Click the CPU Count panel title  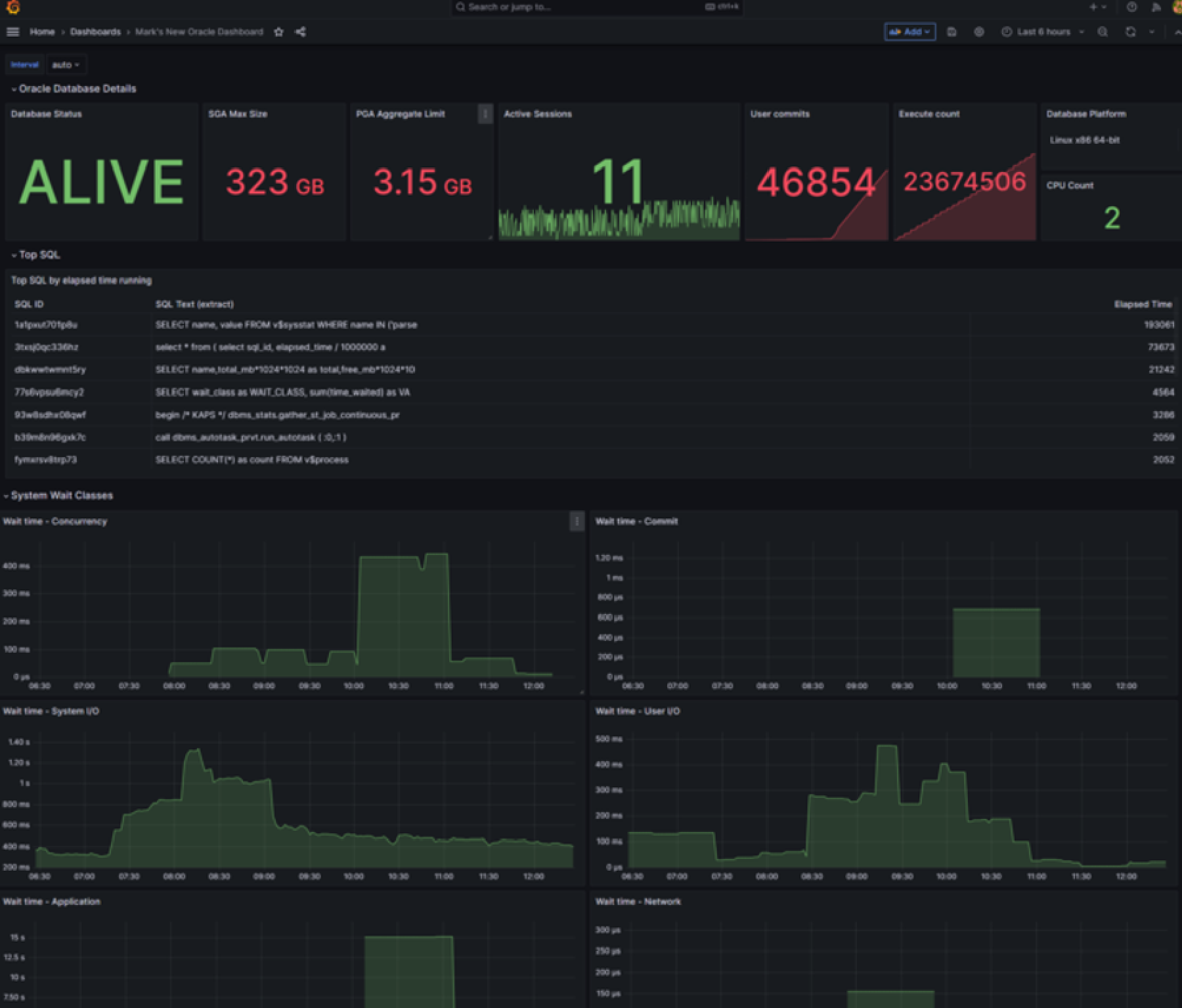point(1070,186)
